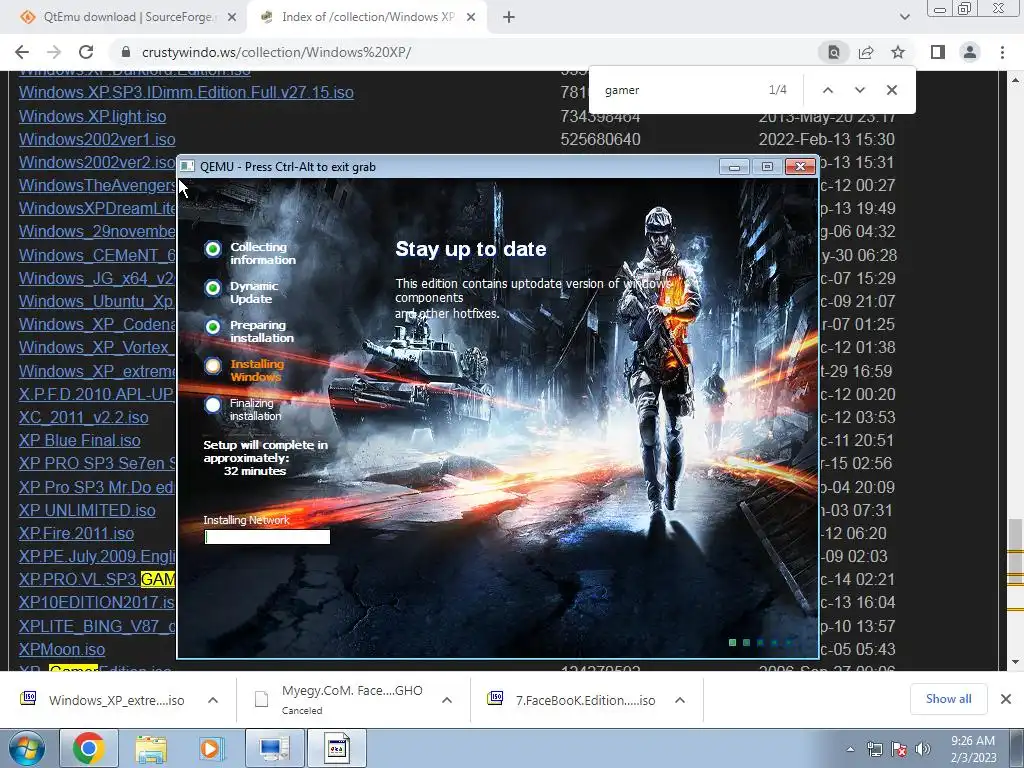
Task: Show all downloads
Action: (x=948, y=699)
